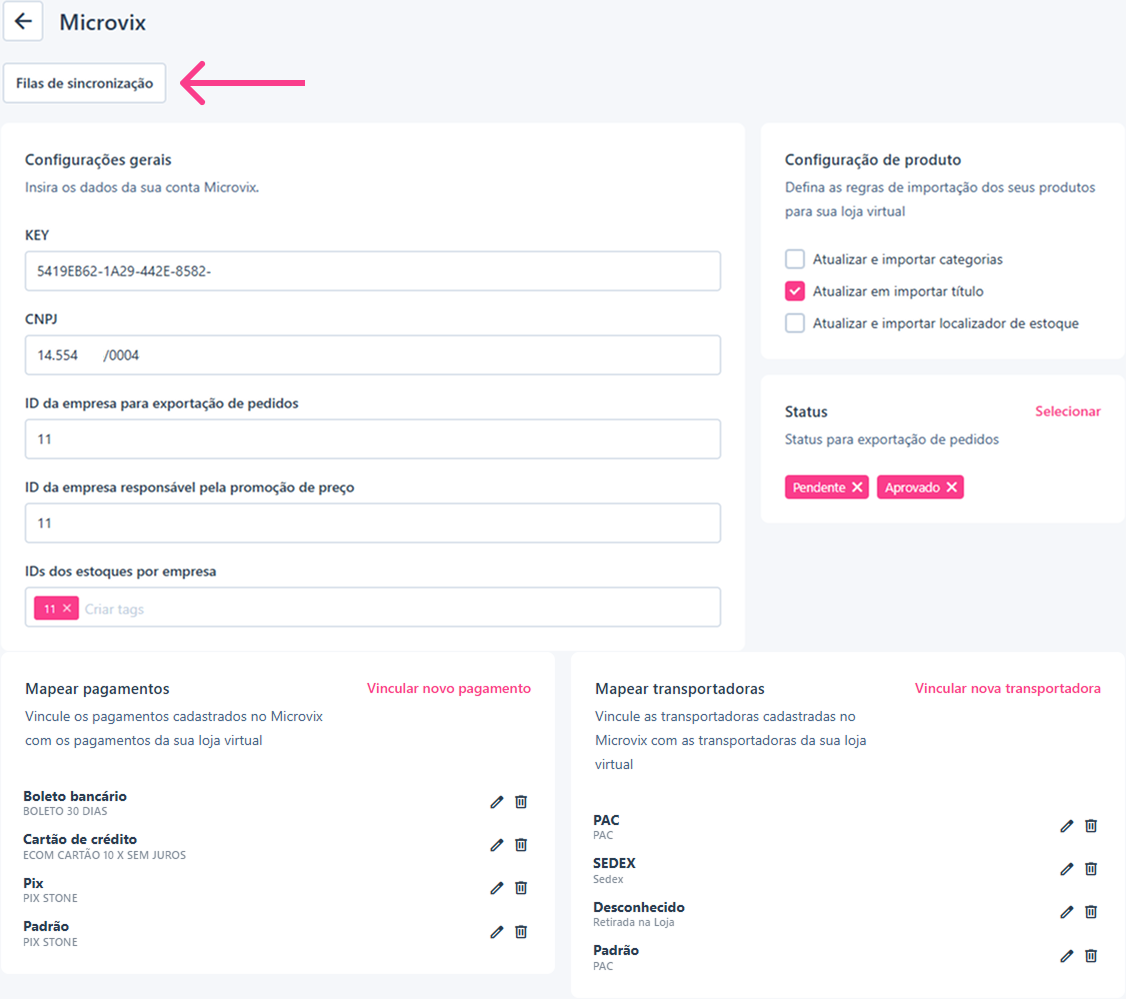Click the Microvix page title
Image resolution: width=1126 pixels, height=999 pixels.
(103, 22)
